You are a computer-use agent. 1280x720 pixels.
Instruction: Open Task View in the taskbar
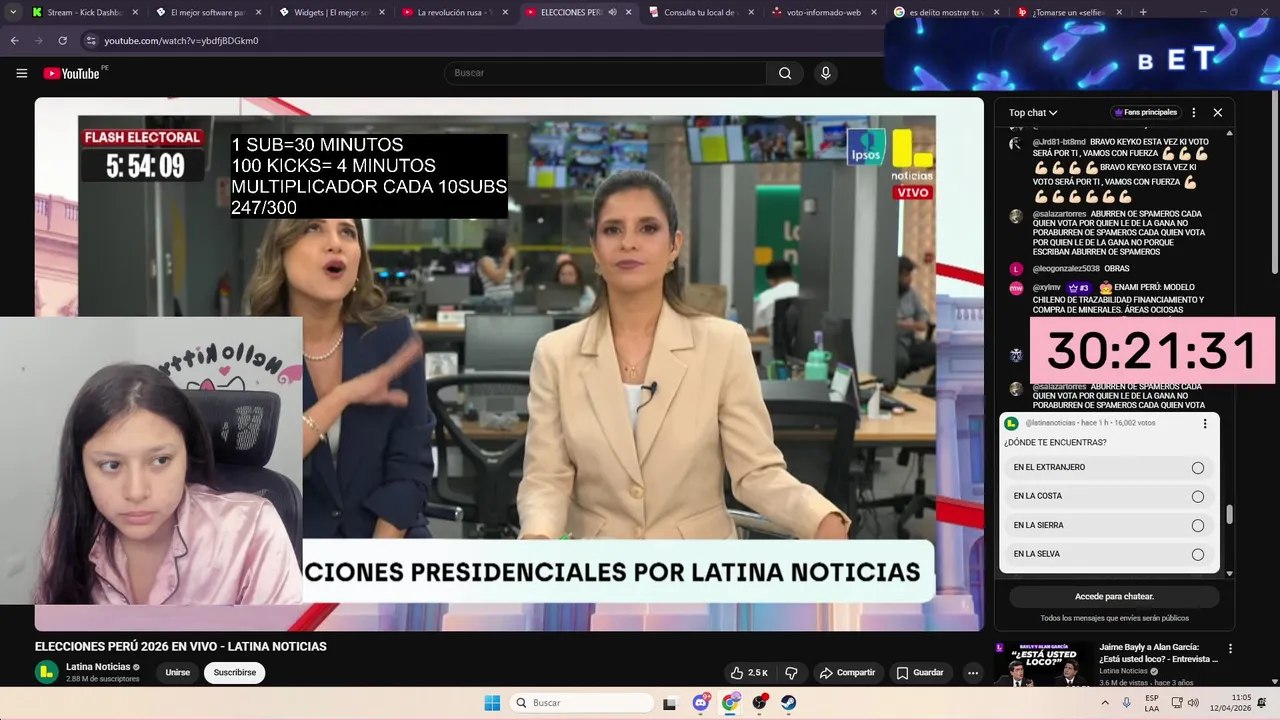669,703
